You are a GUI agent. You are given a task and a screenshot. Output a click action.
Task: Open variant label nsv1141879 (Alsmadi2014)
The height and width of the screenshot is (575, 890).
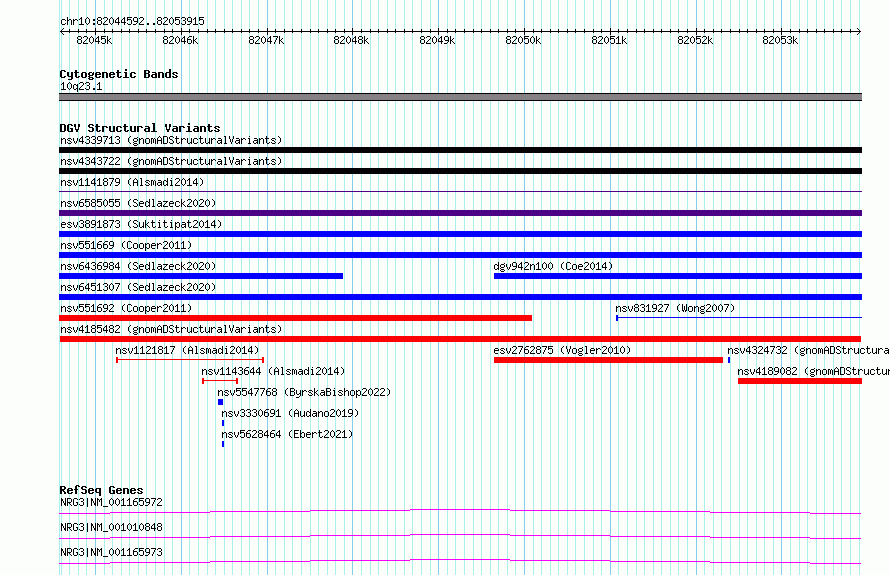tap(132, 182)
